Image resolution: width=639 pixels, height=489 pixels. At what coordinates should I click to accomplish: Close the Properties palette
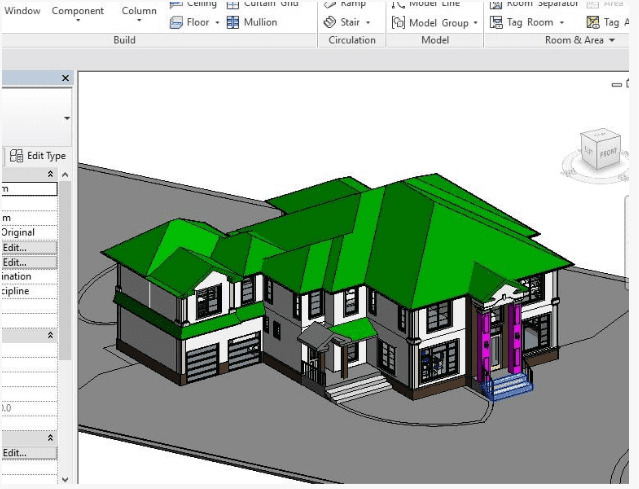[66, 78]
